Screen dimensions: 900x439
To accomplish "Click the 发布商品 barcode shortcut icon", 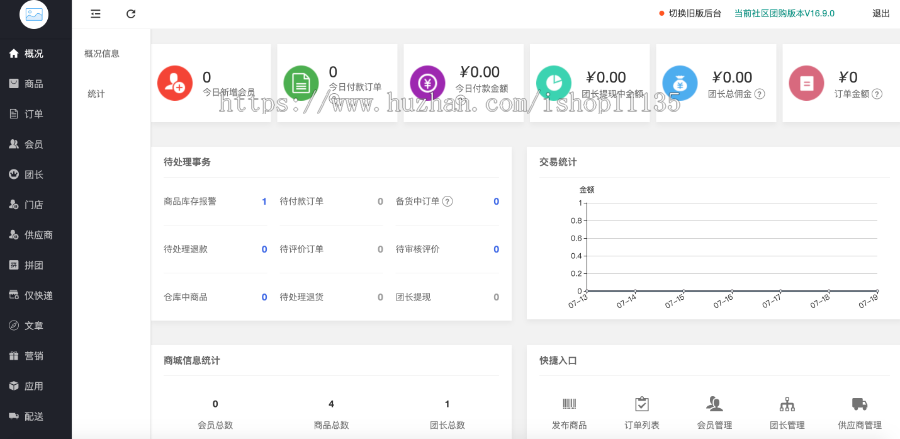I will coord(569,404).
